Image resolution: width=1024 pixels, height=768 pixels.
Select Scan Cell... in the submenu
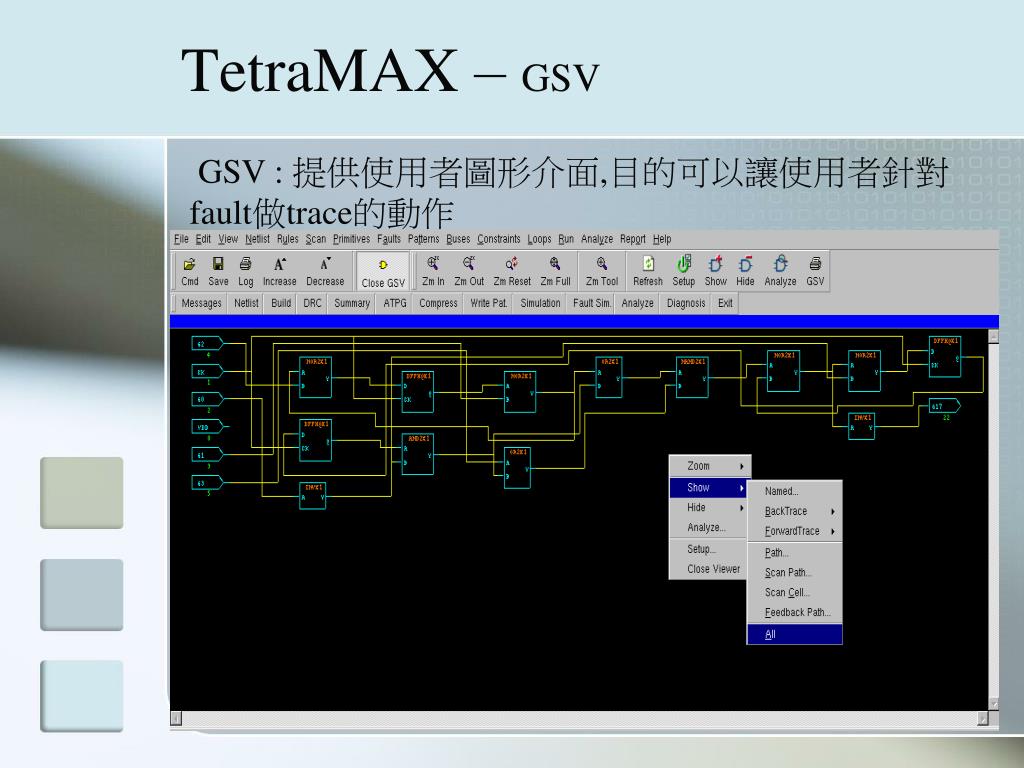(x=794, y=592)
